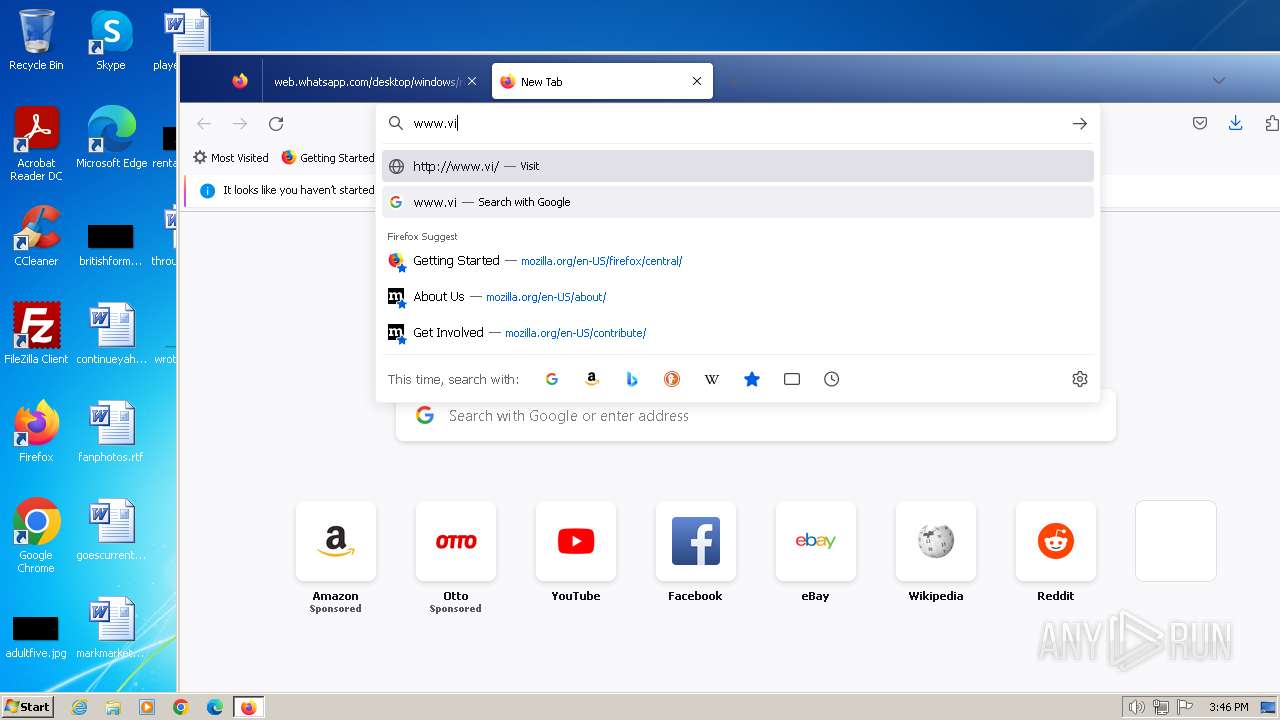Open Getting Started bookmark in toolbar

click(x=328, y=158)
